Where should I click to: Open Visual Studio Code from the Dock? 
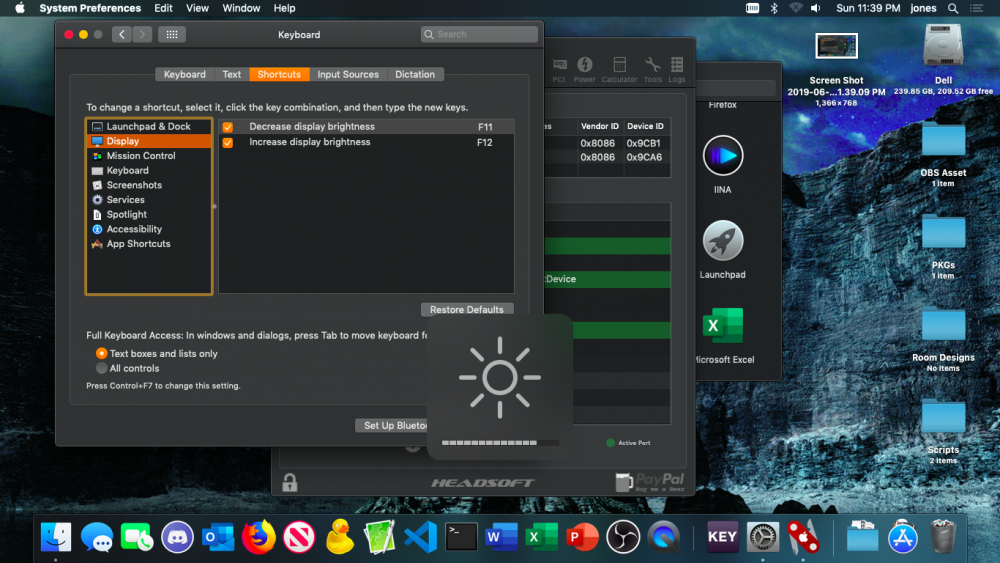click(x=420, y=537)
